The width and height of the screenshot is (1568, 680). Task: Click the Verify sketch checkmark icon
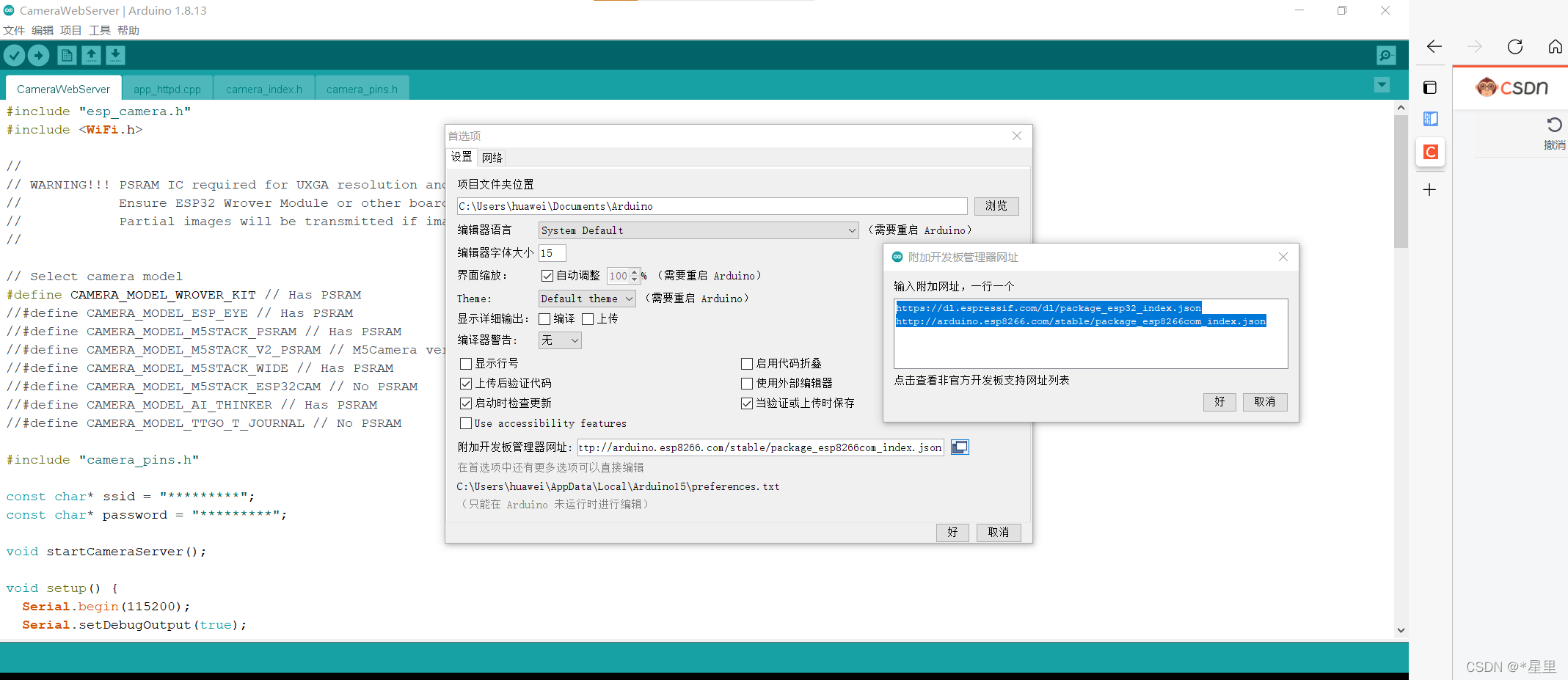[x=14, y=55]
